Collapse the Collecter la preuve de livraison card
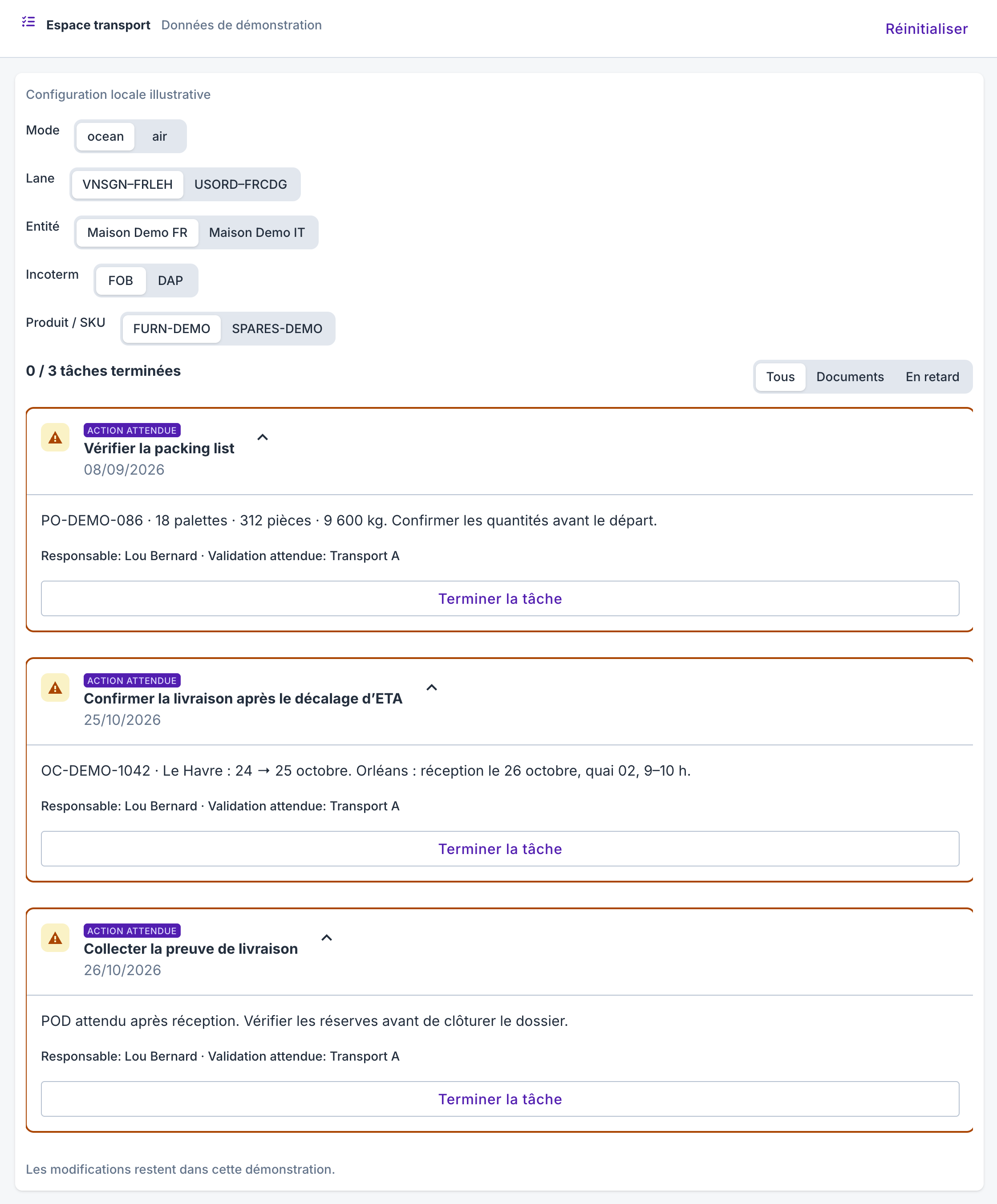This screenshot has height=1204, width=997. click(x=327, y=938)
